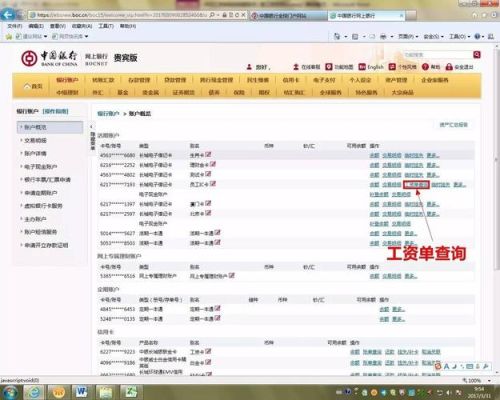Click 余额 link for card ending 1397
This screenshot has height=400, width=500.
[x=375, y=204]
